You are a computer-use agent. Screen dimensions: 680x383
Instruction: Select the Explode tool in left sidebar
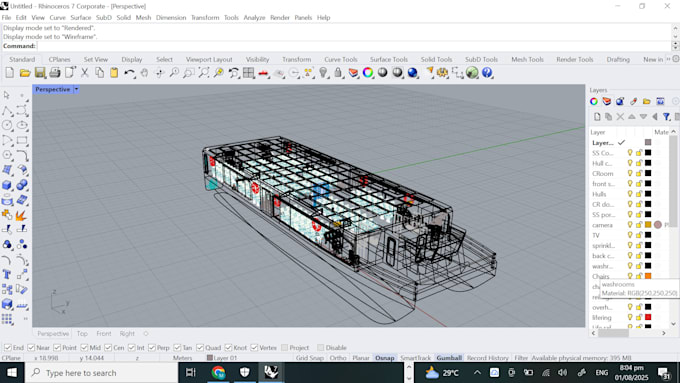pos(21,215)
